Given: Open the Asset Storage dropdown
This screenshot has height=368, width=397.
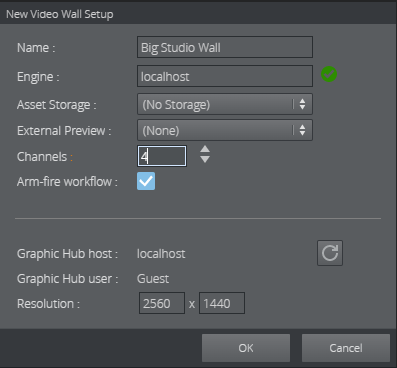Looking at the screenshot, I should [x=225, y=104].
